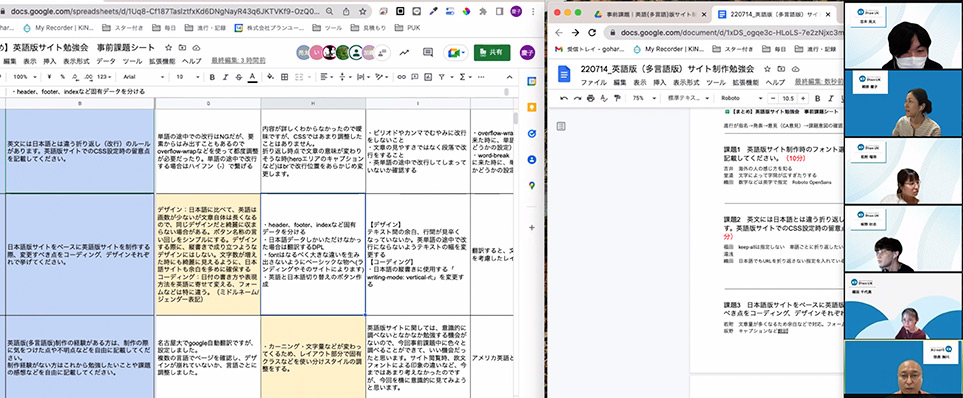Decrease font size with the Docs minus button
Viewport: 963px width, 398px height.
click(x=773, y=98)
